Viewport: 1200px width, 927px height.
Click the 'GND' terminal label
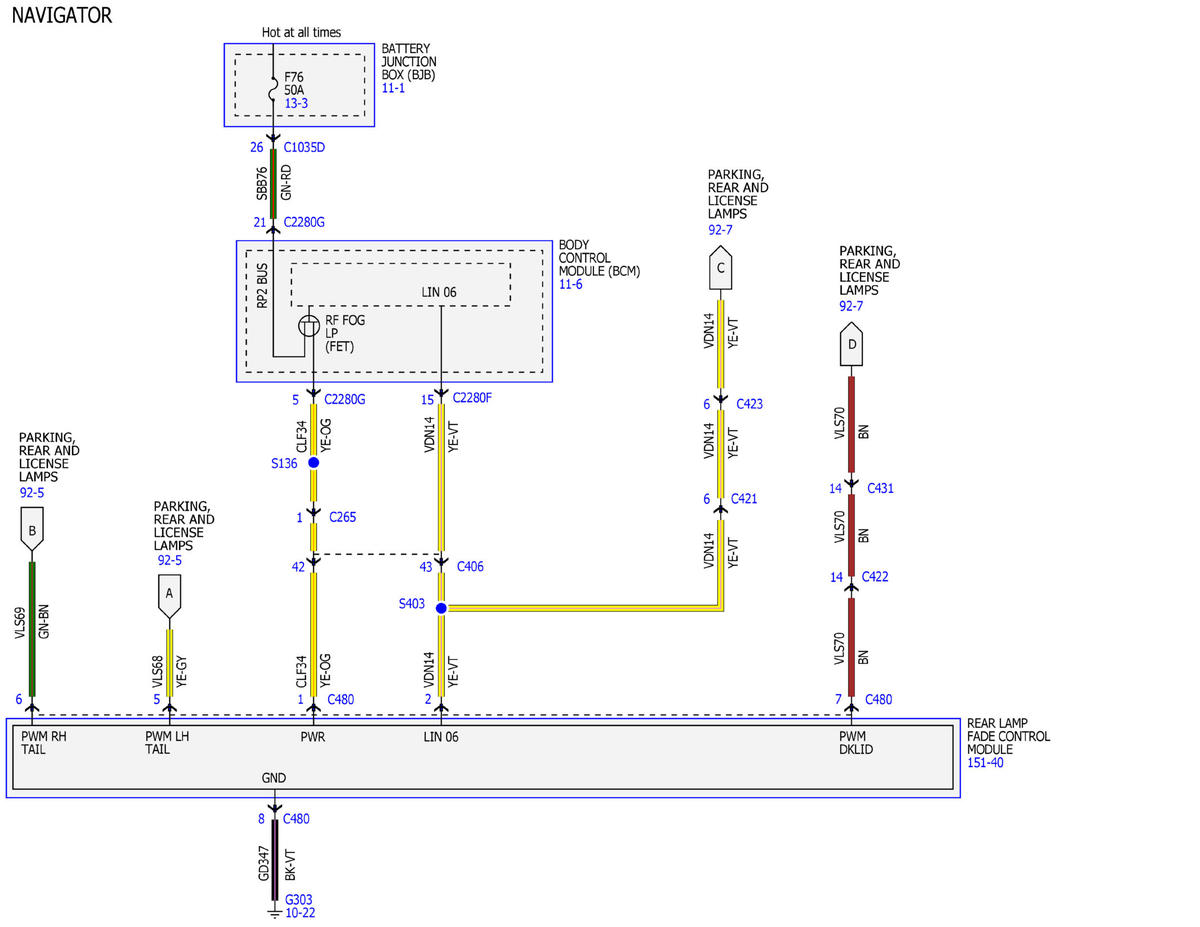pyautogui.click(x=273, y=778)
